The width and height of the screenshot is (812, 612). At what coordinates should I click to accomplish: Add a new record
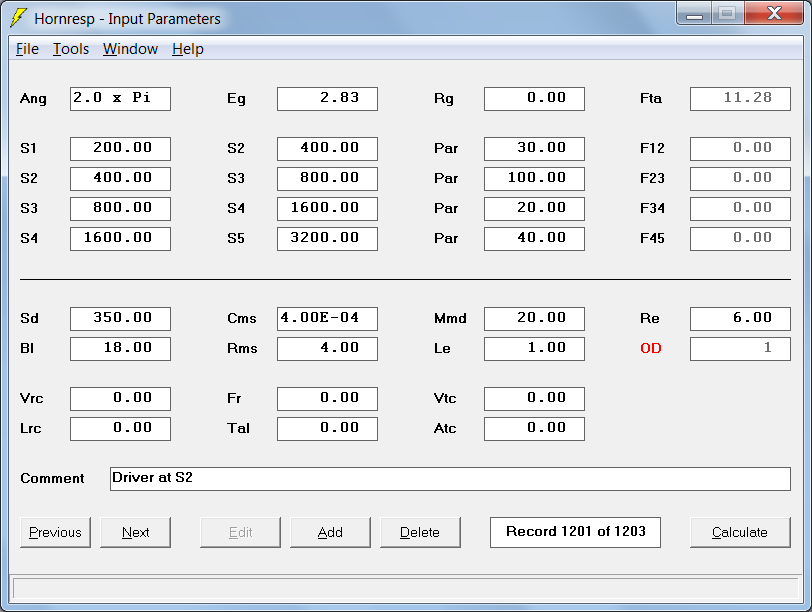click(330, 532)
